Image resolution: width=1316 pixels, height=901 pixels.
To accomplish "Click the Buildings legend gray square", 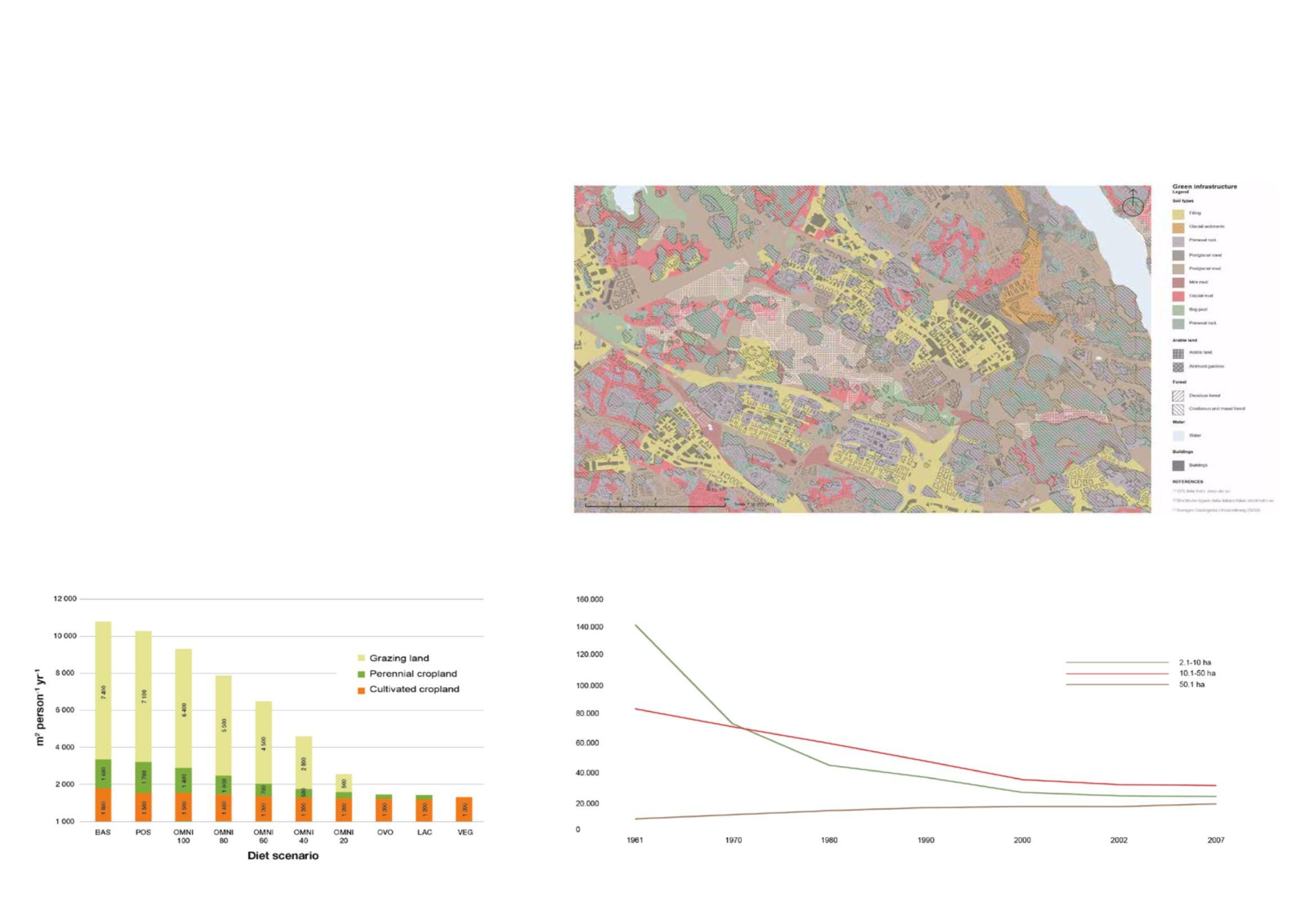I will tap(1178, 465).
